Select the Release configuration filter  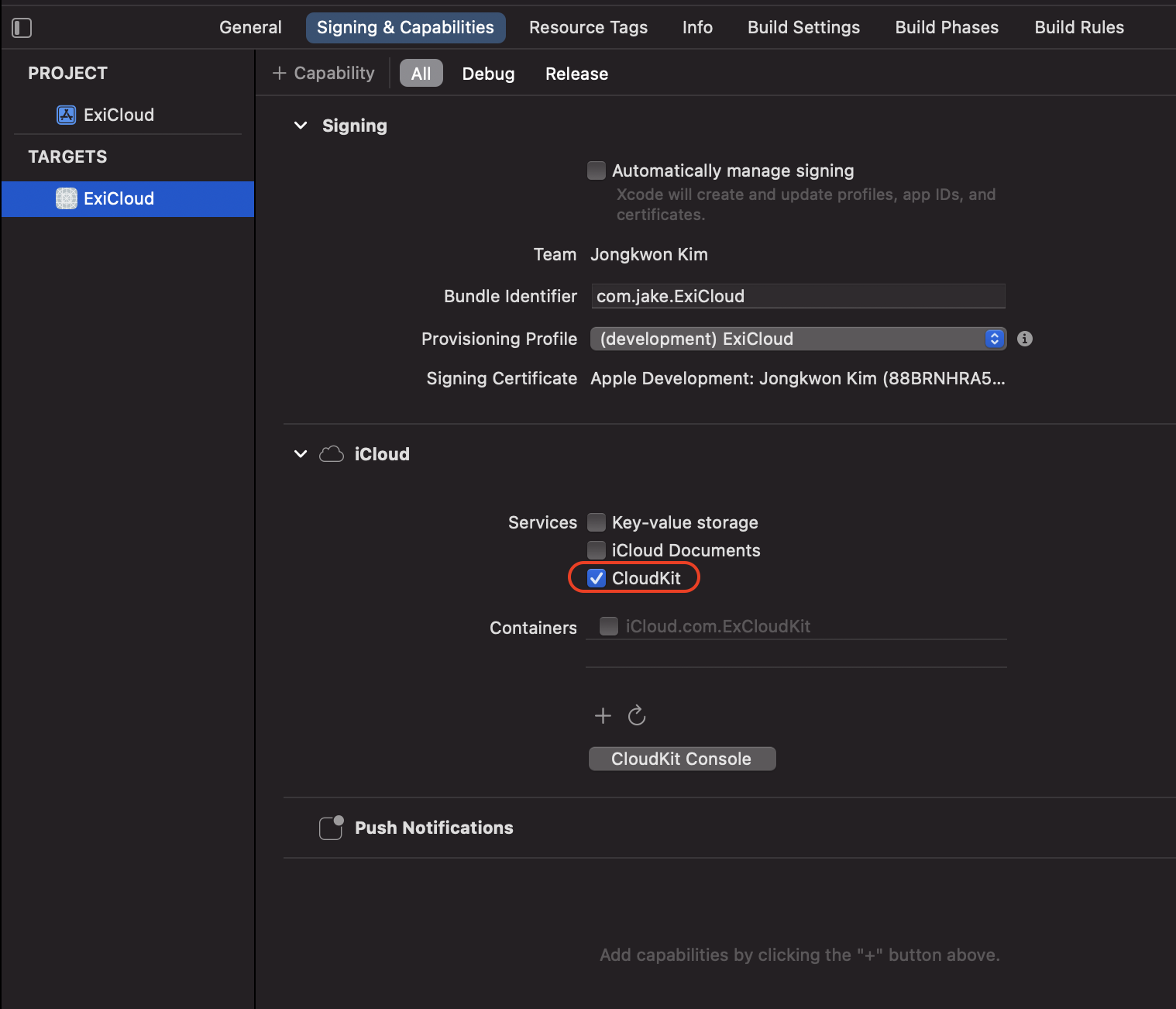[576, 74]
